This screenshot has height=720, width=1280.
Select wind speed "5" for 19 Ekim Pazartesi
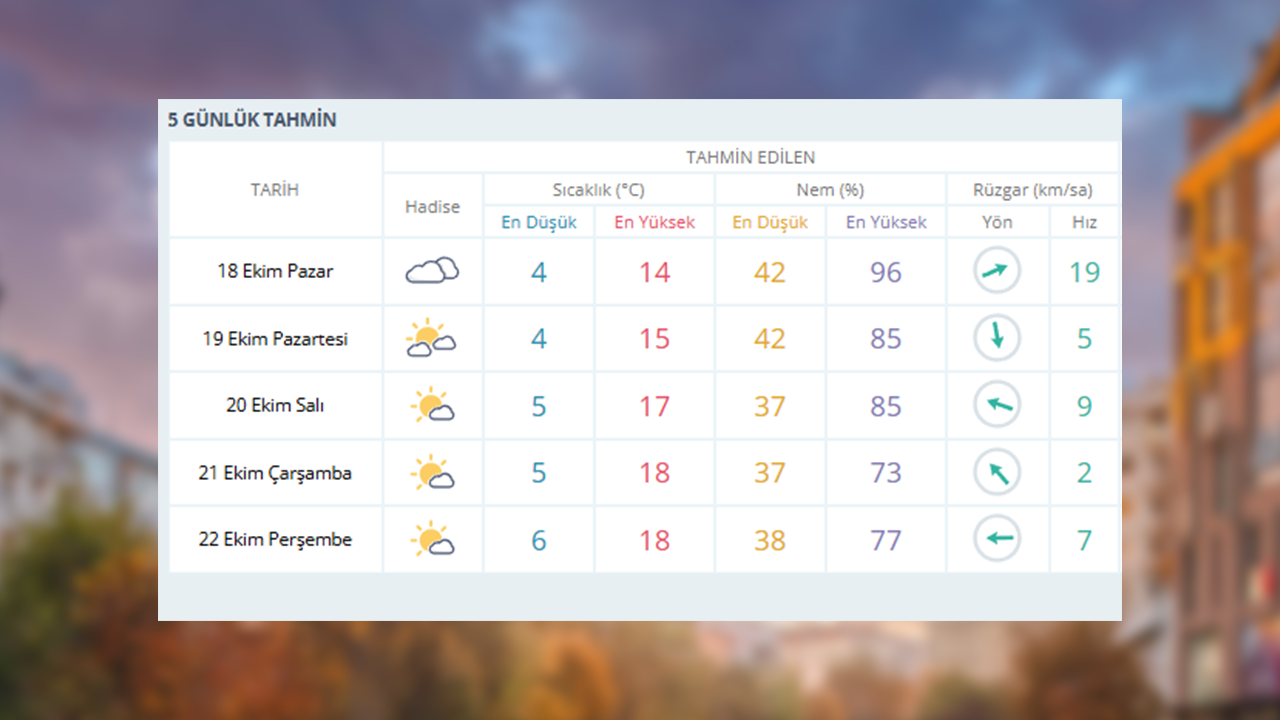[1084, 339]
